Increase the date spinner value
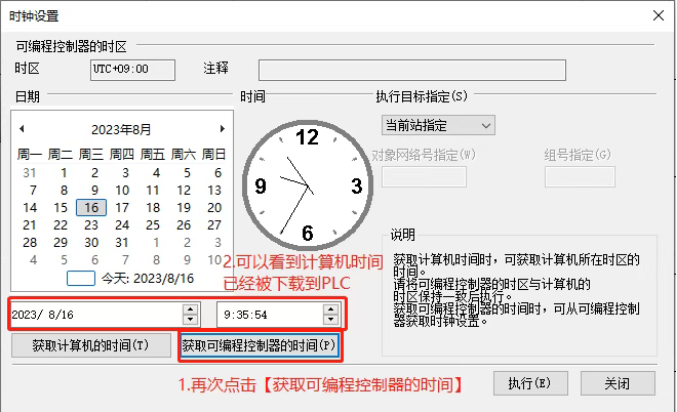677x412 pixels. [x=190, y=309]
